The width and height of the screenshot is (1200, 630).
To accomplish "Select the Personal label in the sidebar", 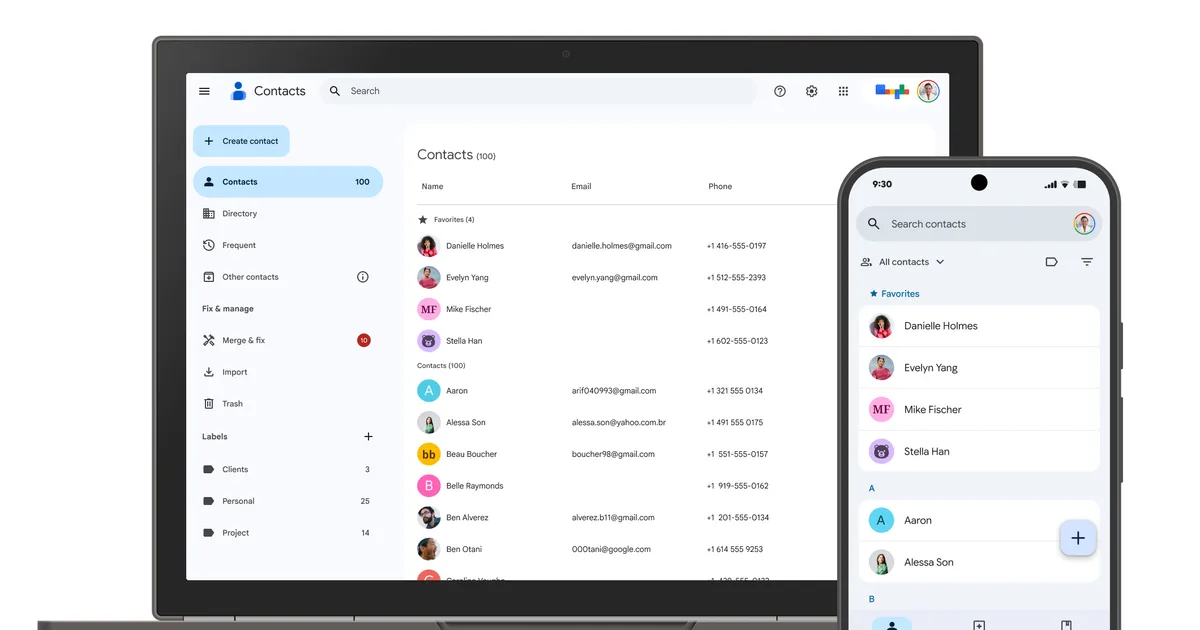I will pos(240,500).
